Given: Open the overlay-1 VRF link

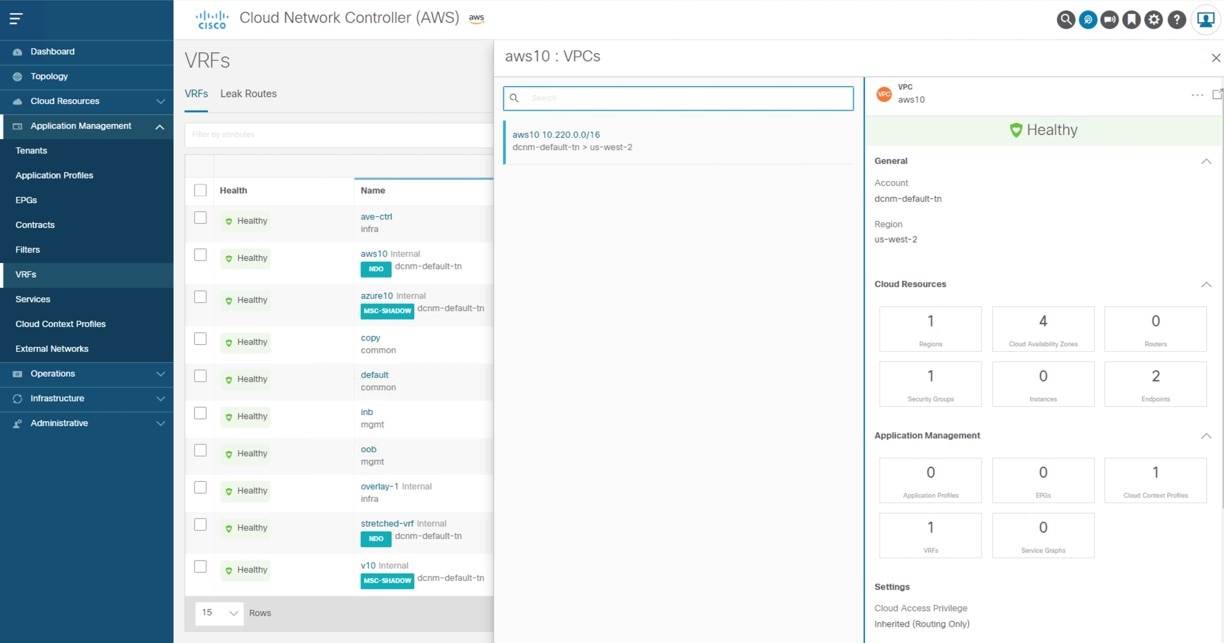Looking at the screenshot, I should point(380,487).
